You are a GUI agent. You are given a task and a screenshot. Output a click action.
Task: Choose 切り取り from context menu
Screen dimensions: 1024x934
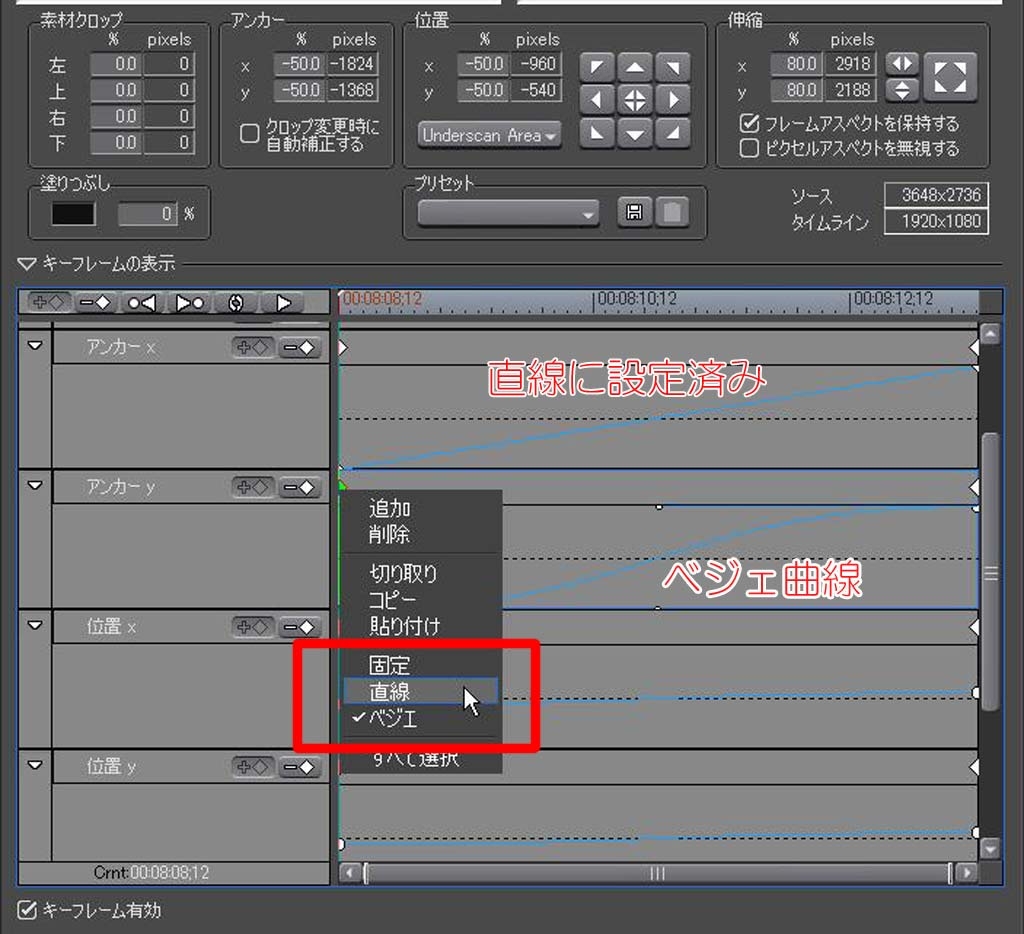coord(421,573)
